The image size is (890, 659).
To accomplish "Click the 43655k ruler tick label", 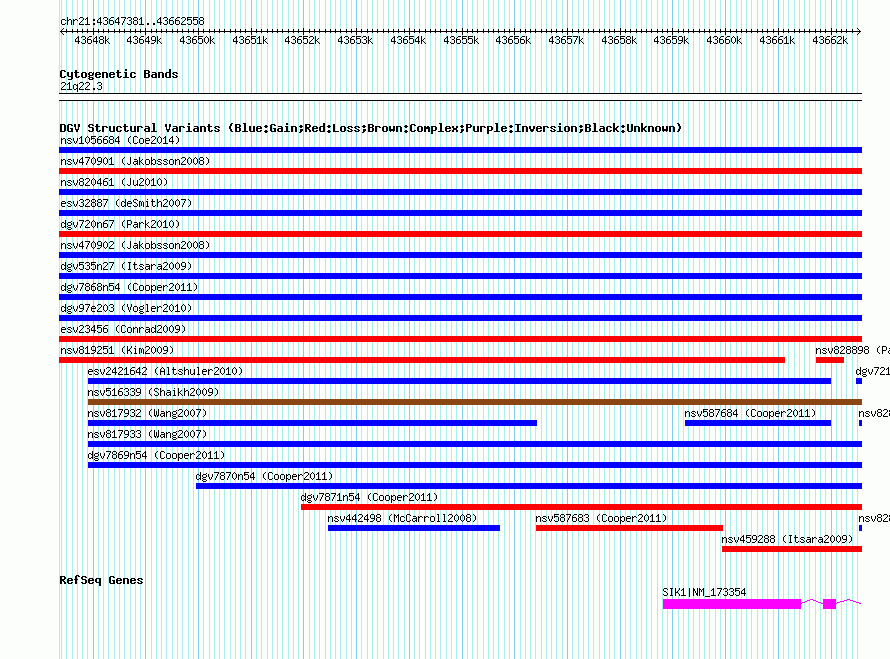I will (x=461, y=40).
